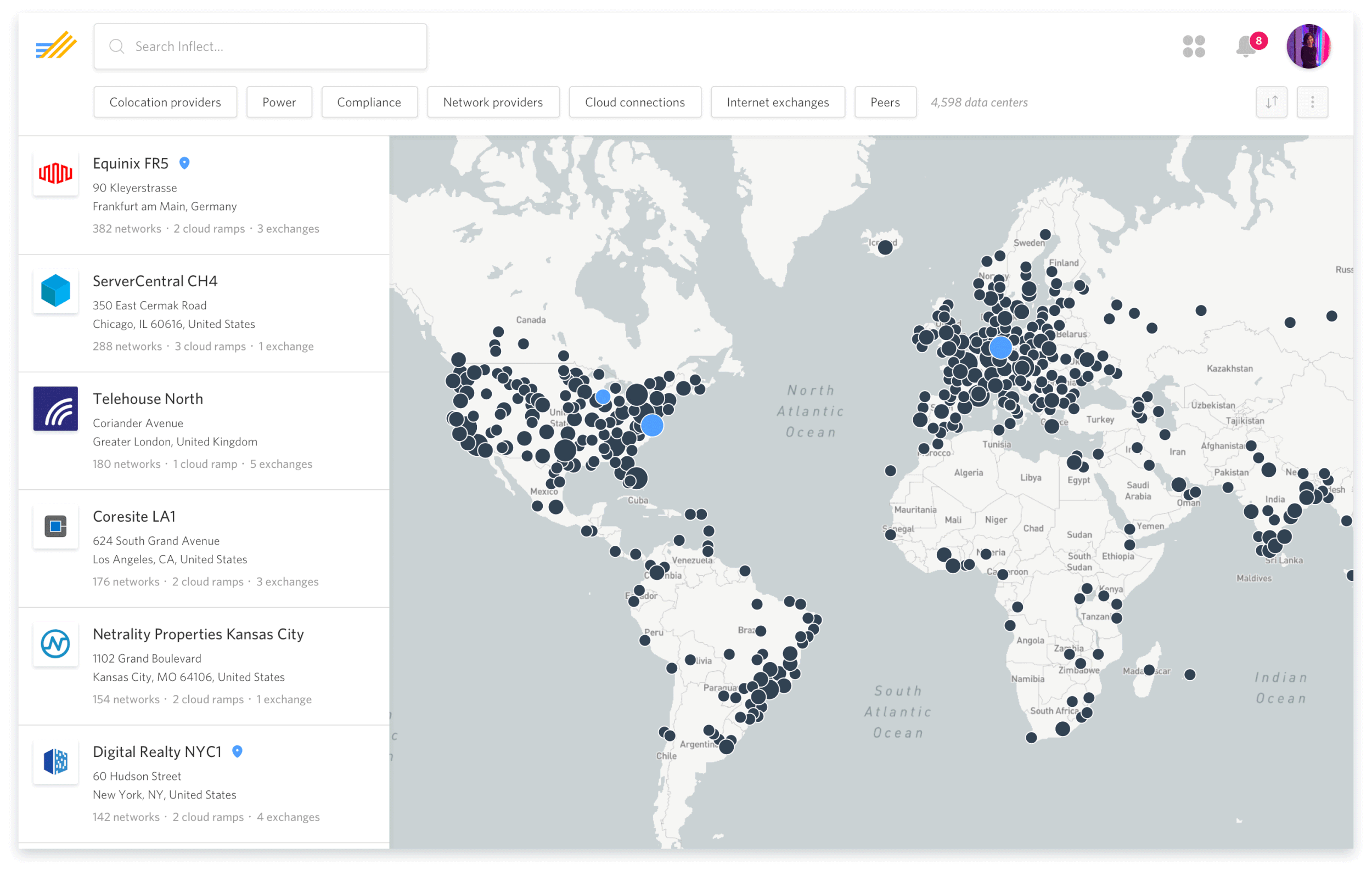Click the Telehouse North logo icon
This screenshot has width=1372, height=871.
[x=55, y=408]
